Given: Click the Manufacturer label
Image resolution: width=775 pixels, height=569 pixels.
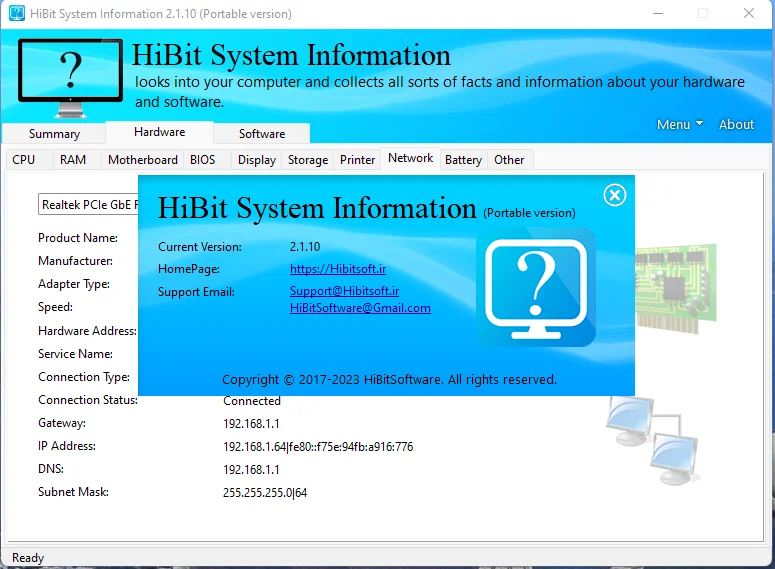Looking at the screenshot, I should coord(76,261).
